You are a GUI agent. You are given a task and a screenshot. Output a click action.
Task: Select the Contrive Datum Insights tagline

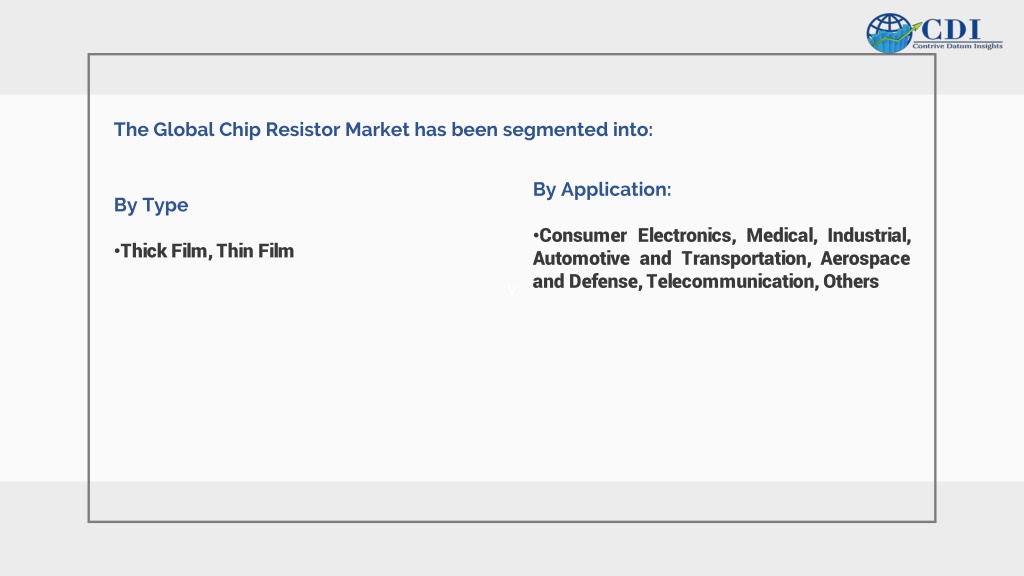tap(957, 46)
